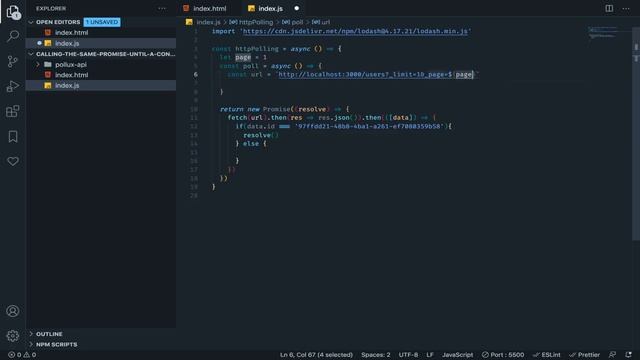Select language mode JavaScript
Screen dimensions: 640x360
click(458, 355)
